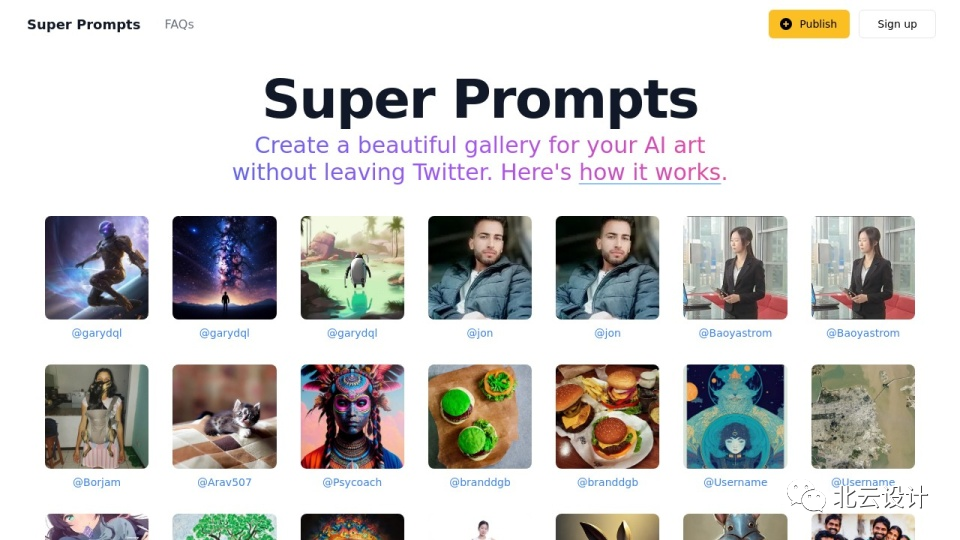Go to the Super Prompts home logo
Viewport: 960px width, 540px height.
tap(84, 24)
